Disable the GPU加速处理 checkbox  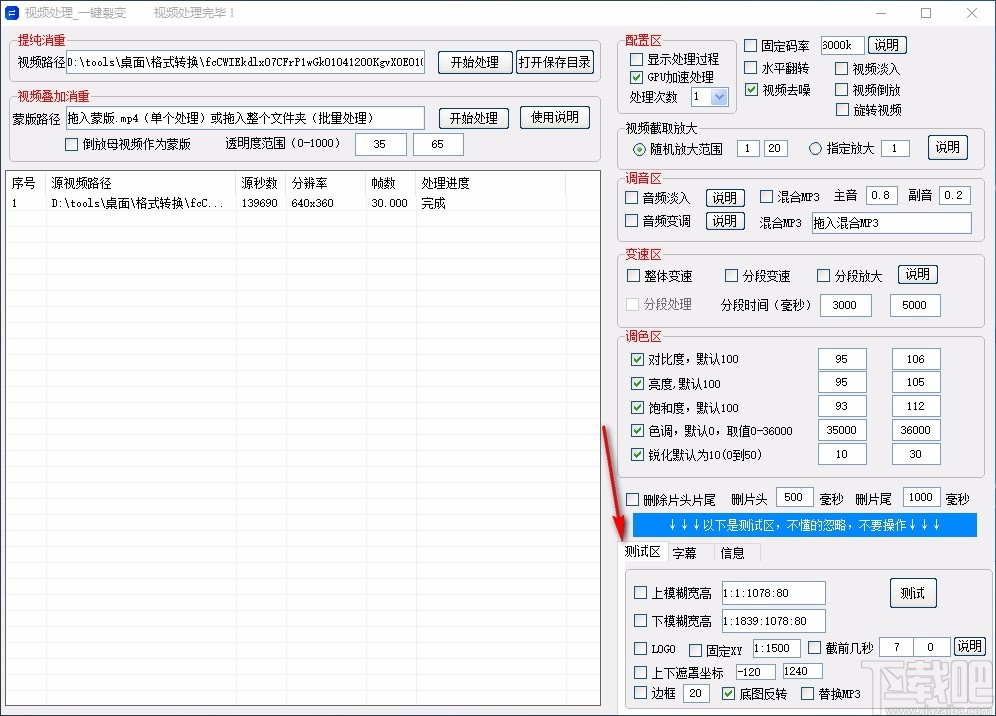click(x=636, y=76)
